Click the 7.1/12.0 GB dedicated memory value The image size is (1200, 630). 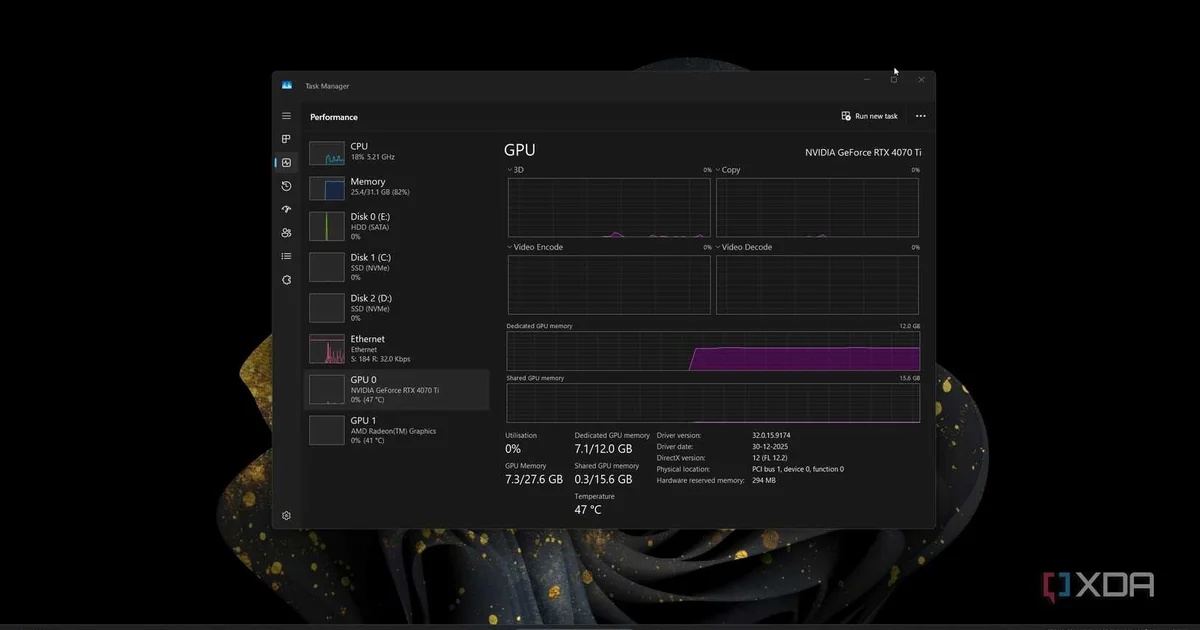603,449
